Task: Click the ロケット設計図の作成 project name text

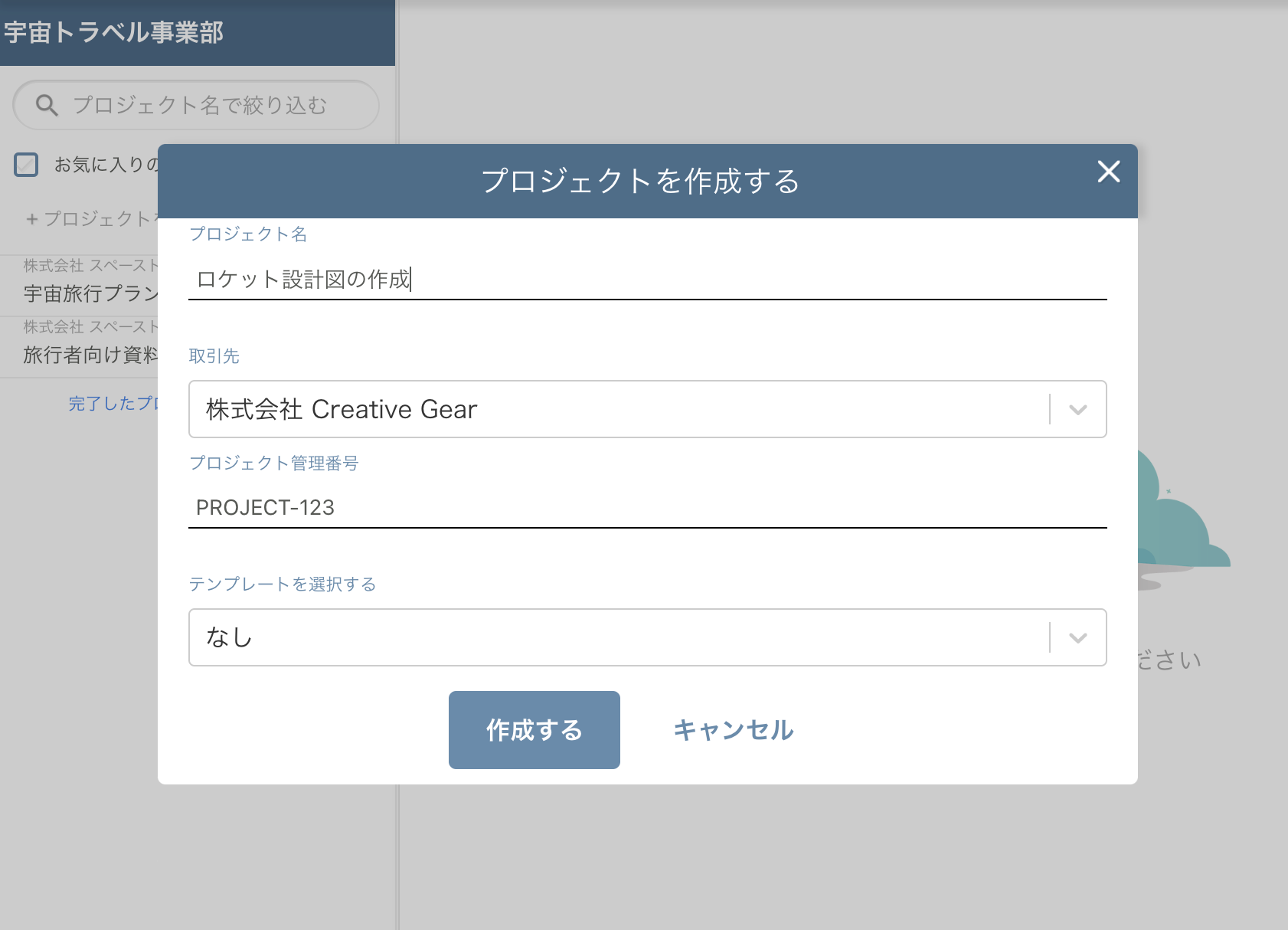Action: point(303,280)
